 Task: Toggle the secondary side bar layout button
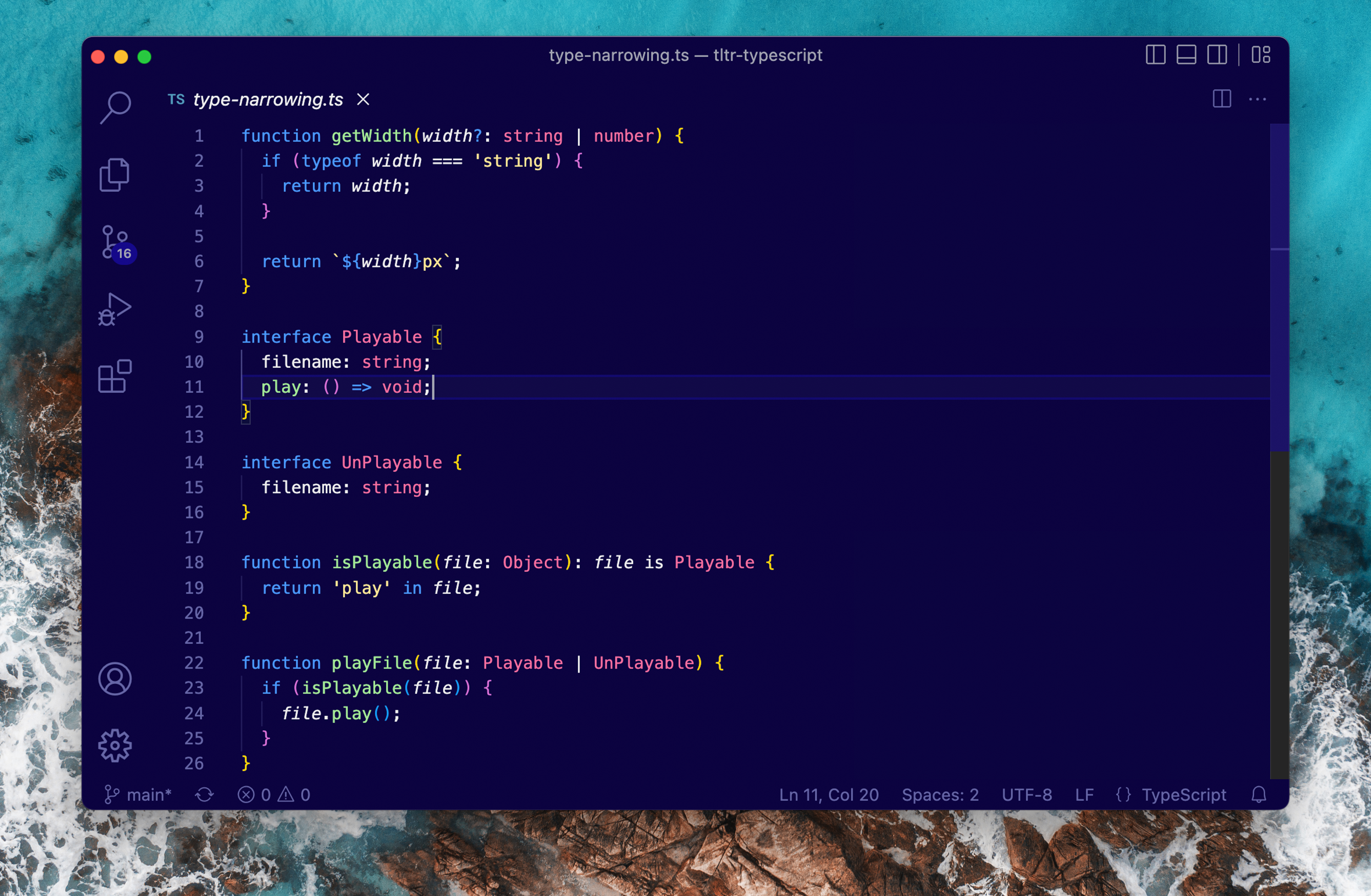(x=1217, y=55)
